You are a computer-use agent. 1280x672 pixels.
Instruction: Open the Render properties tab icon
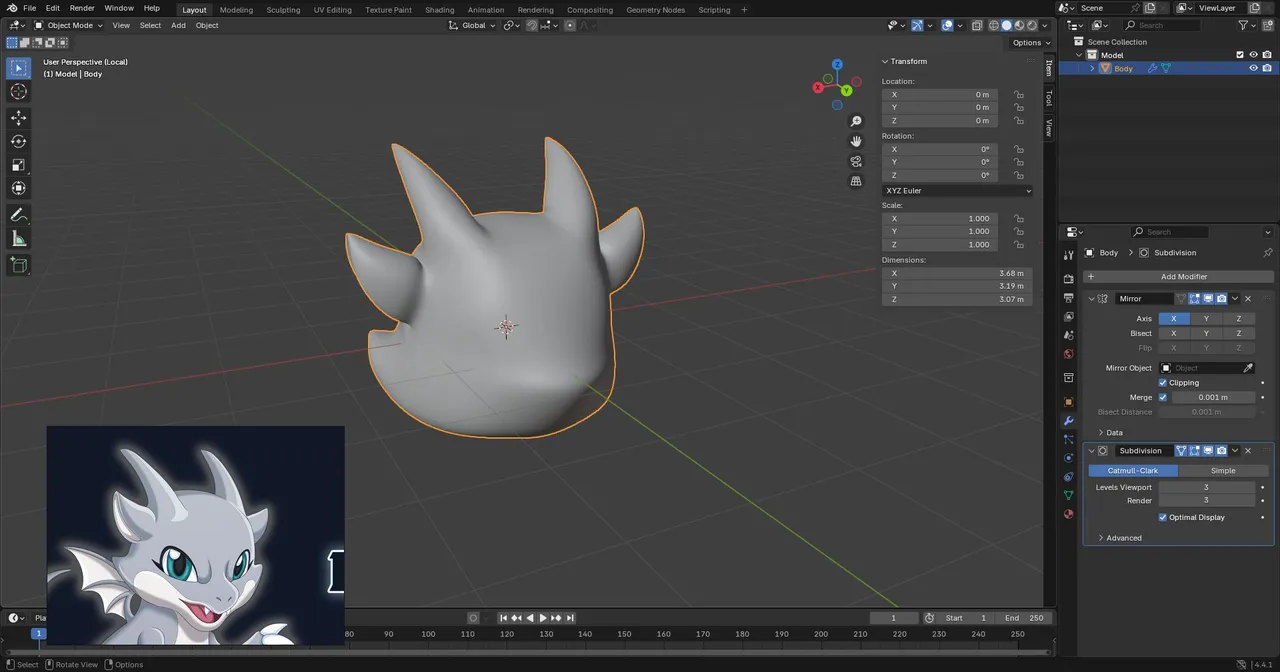coord(1068,278)
